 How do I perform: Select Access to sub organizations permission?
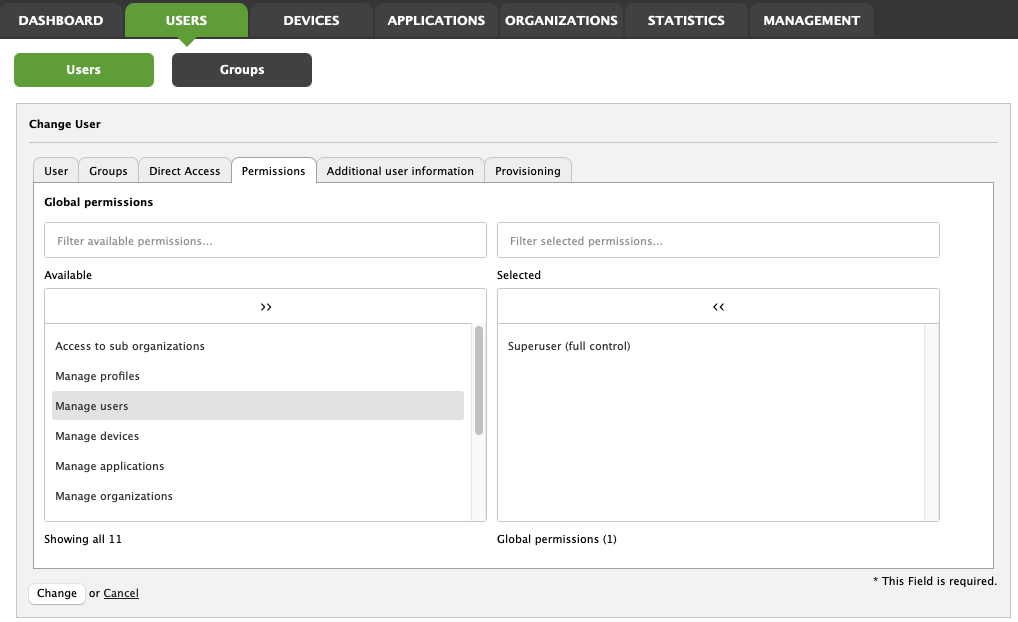pos(130,346)
